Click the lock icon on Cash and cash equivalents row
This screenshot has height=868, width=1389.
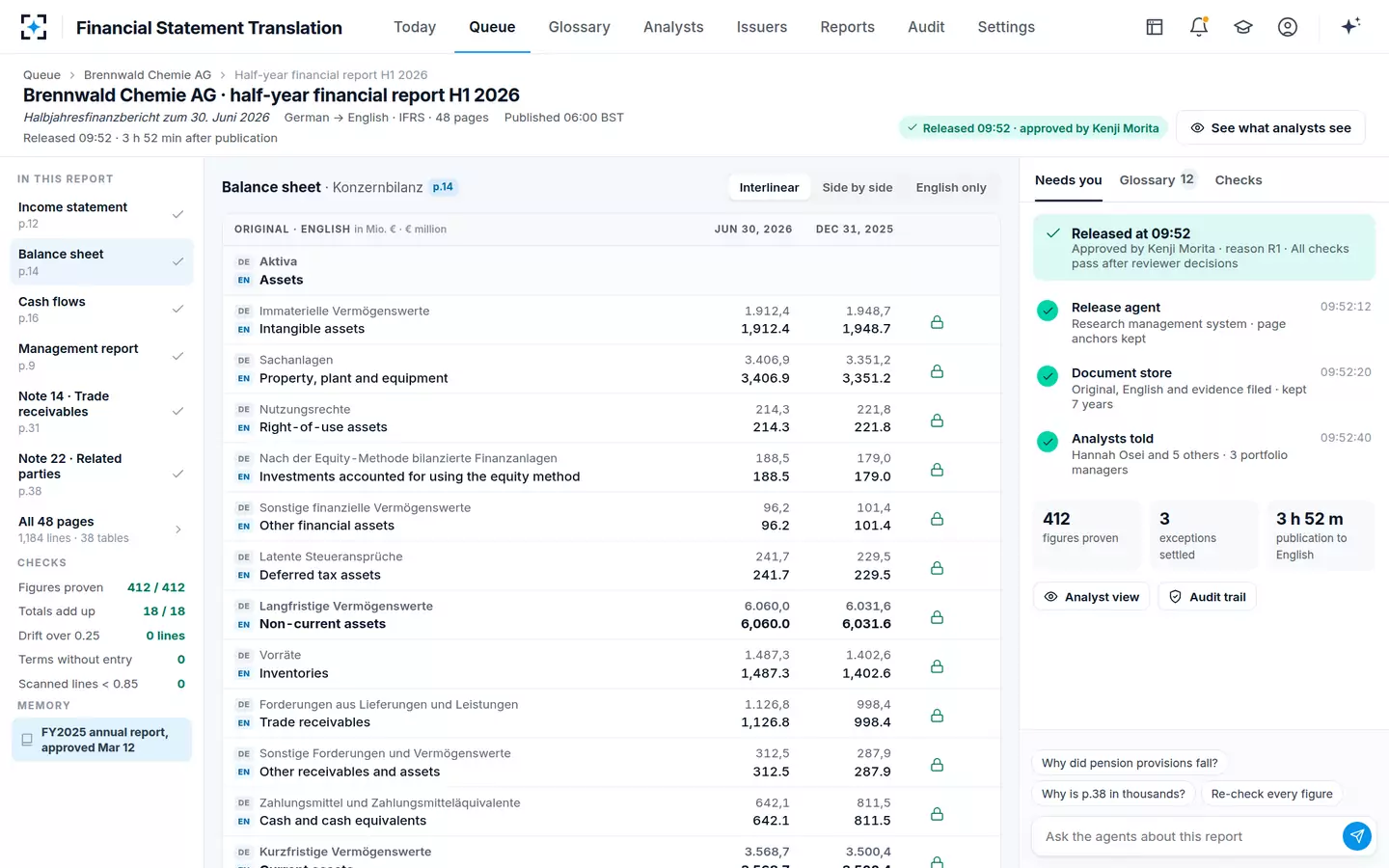(x=937, y=814)
